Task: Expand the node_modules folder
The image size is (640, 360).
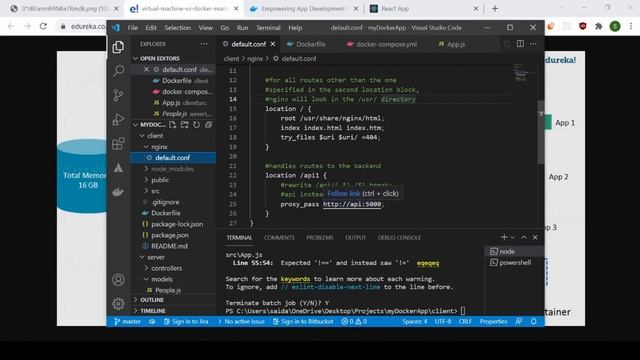Action: (172, 169)
